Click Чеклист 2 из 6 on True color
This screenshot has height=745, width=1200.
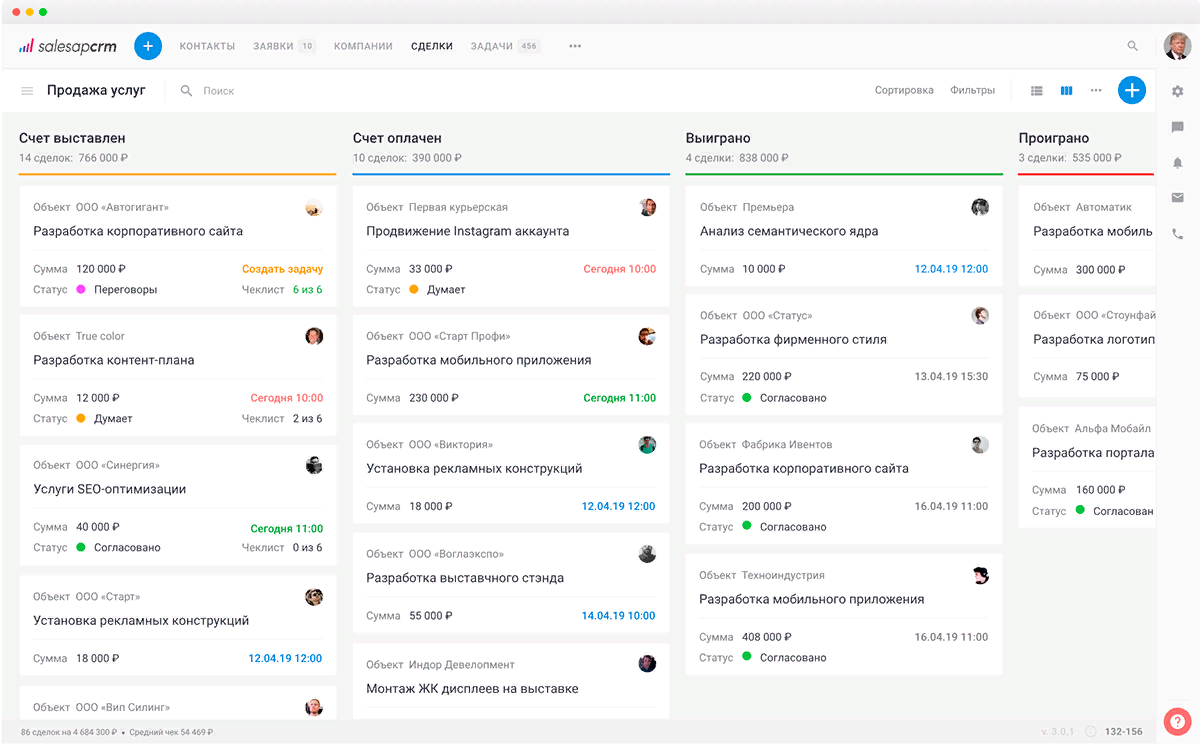click(x=282, y=418)
